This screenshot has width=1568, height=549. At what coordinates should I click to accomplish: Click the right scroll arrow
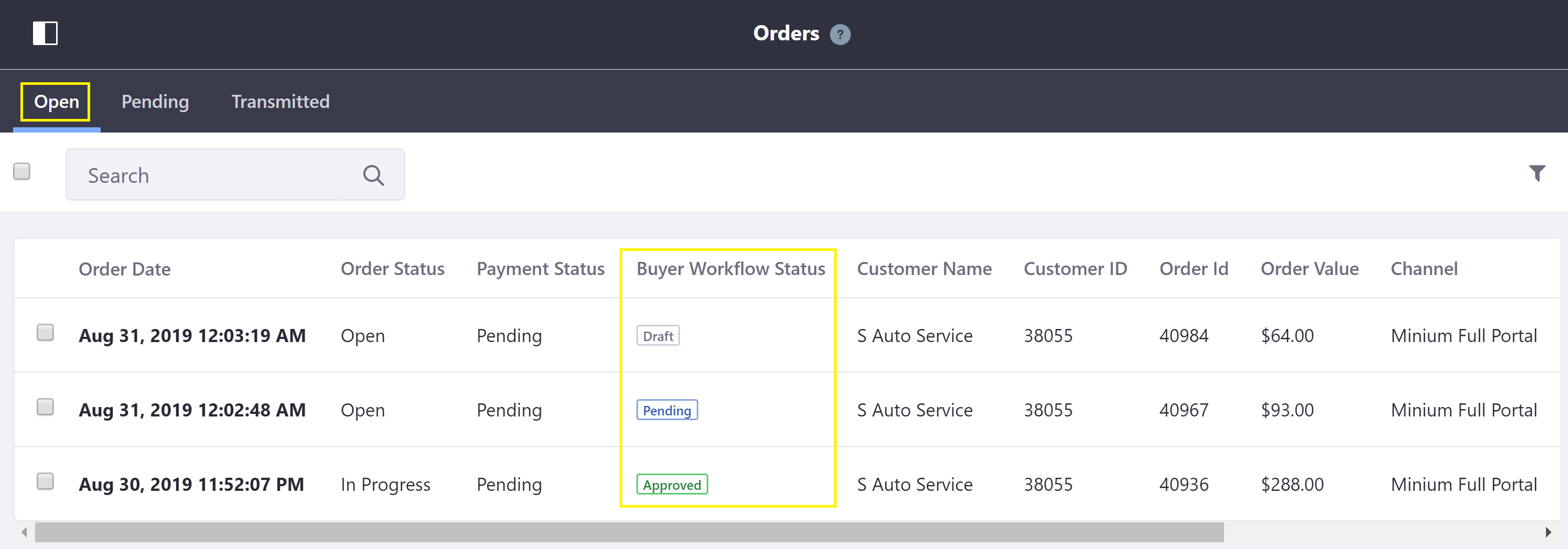click(x=1548, y=533)
